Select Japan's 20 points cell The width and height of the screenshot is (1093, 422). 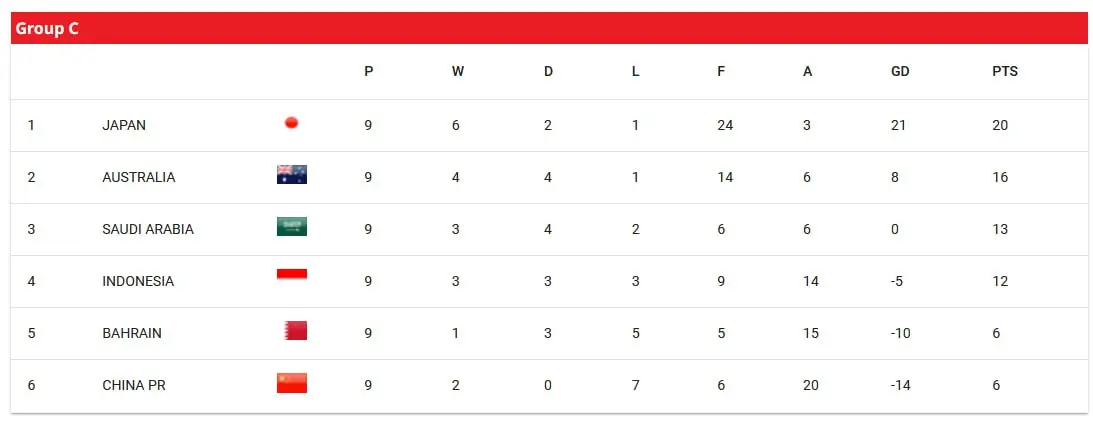(x=1000, y=126)
